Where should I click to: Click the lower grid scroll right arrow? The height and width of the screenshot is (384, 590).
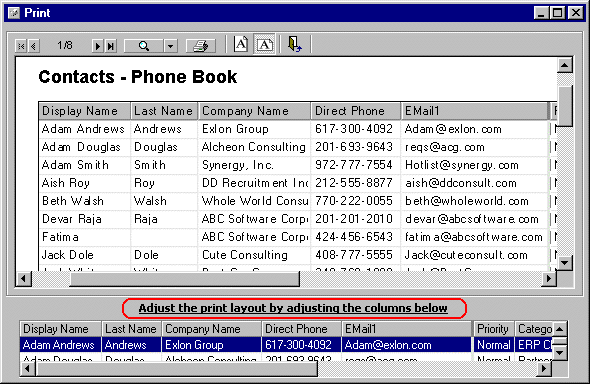(544, 369)
